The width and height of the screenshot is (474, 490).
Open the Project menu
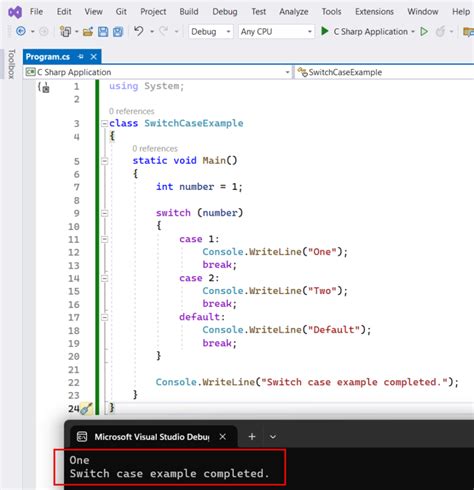153,12
